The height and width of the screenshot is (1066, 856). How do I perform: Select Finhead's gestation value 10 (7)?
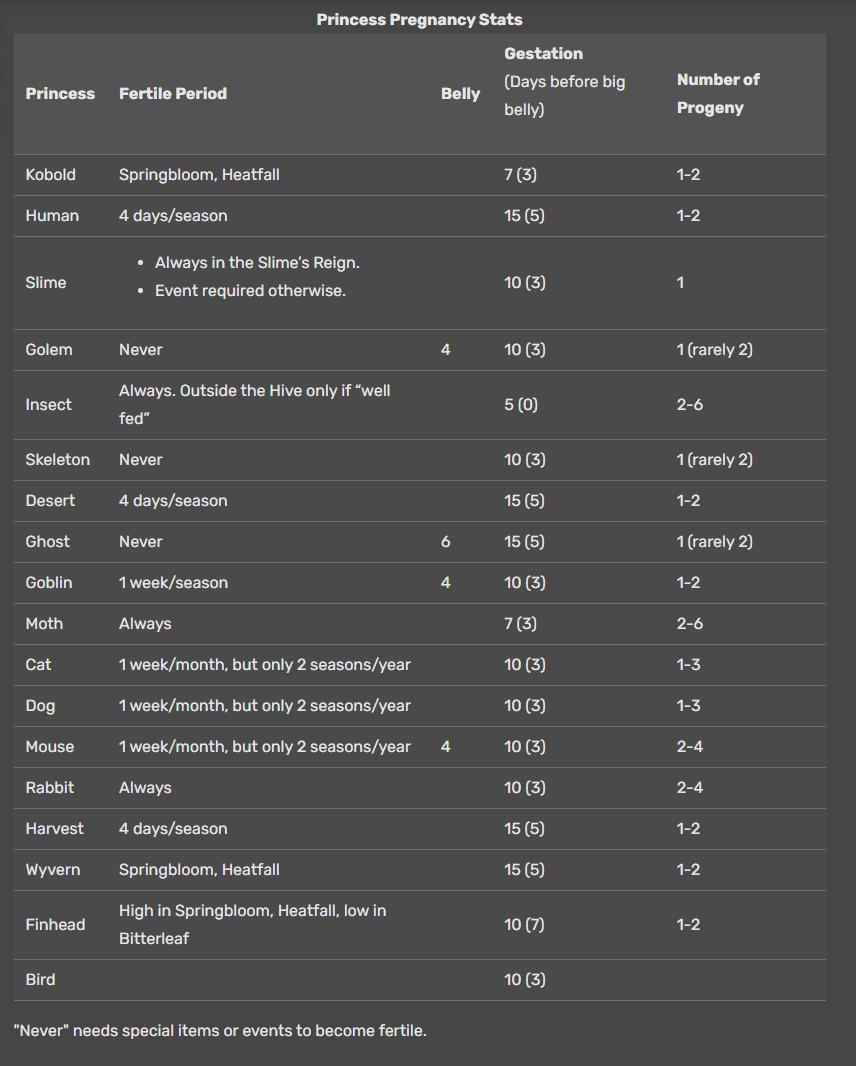pyautogui.click(x=524, y=925)
